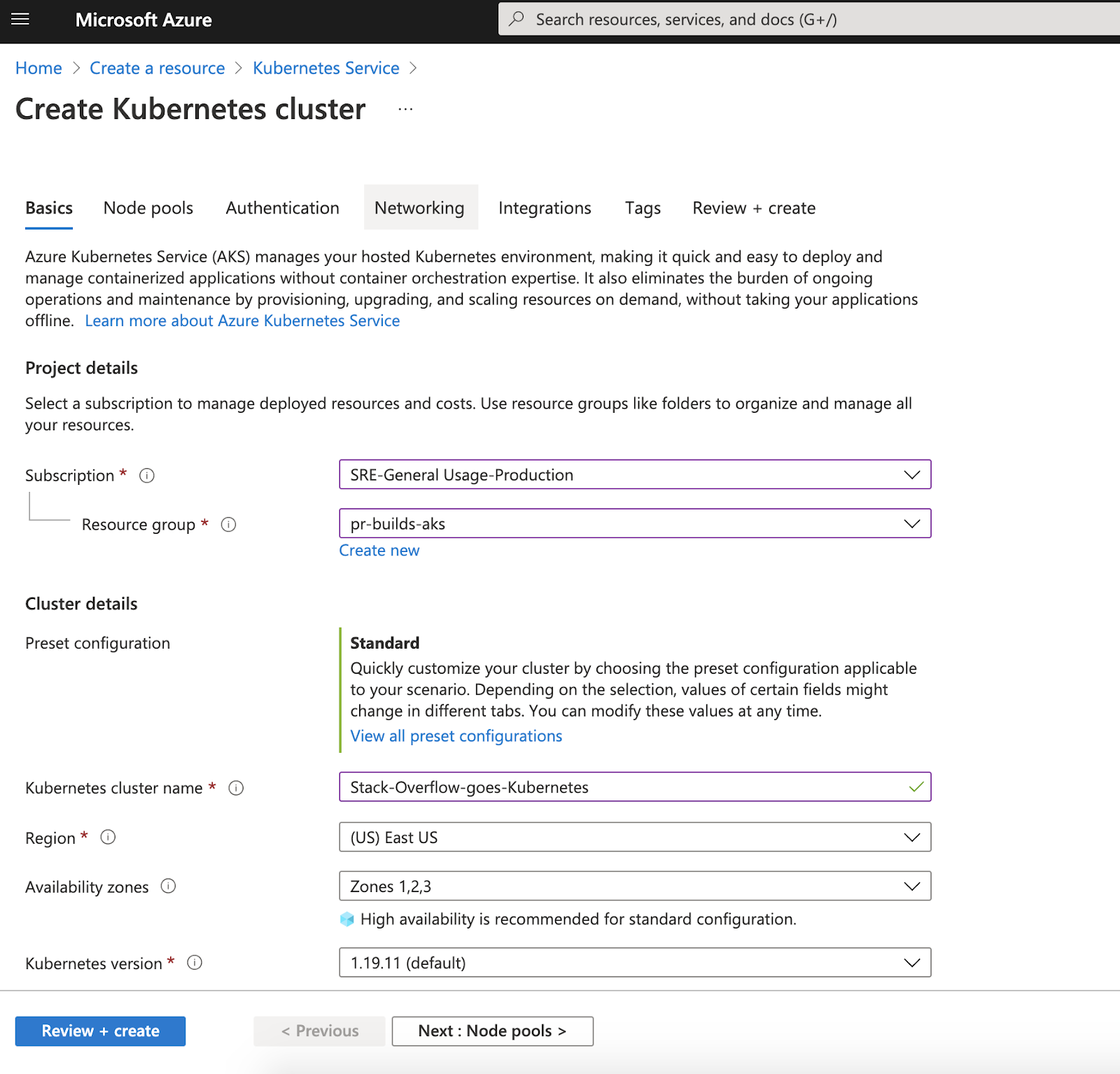Open the hamburger portal menu
The image size is (1120, 1074).
(20, 19)
